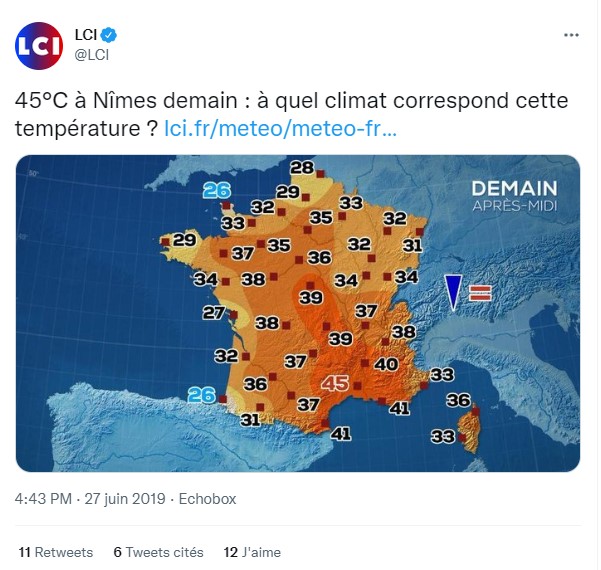This screenshot has height=570, width=601.
Task: View the 11 Retweets list
Action: tap(56, 552)
